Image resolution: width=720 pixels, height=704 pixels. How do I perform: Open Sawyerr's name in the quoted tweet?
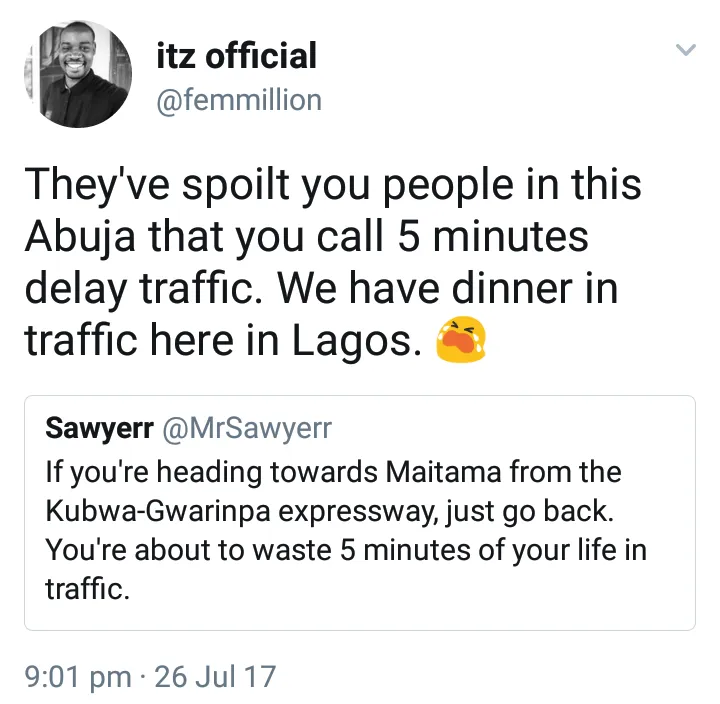coord(99,428)
